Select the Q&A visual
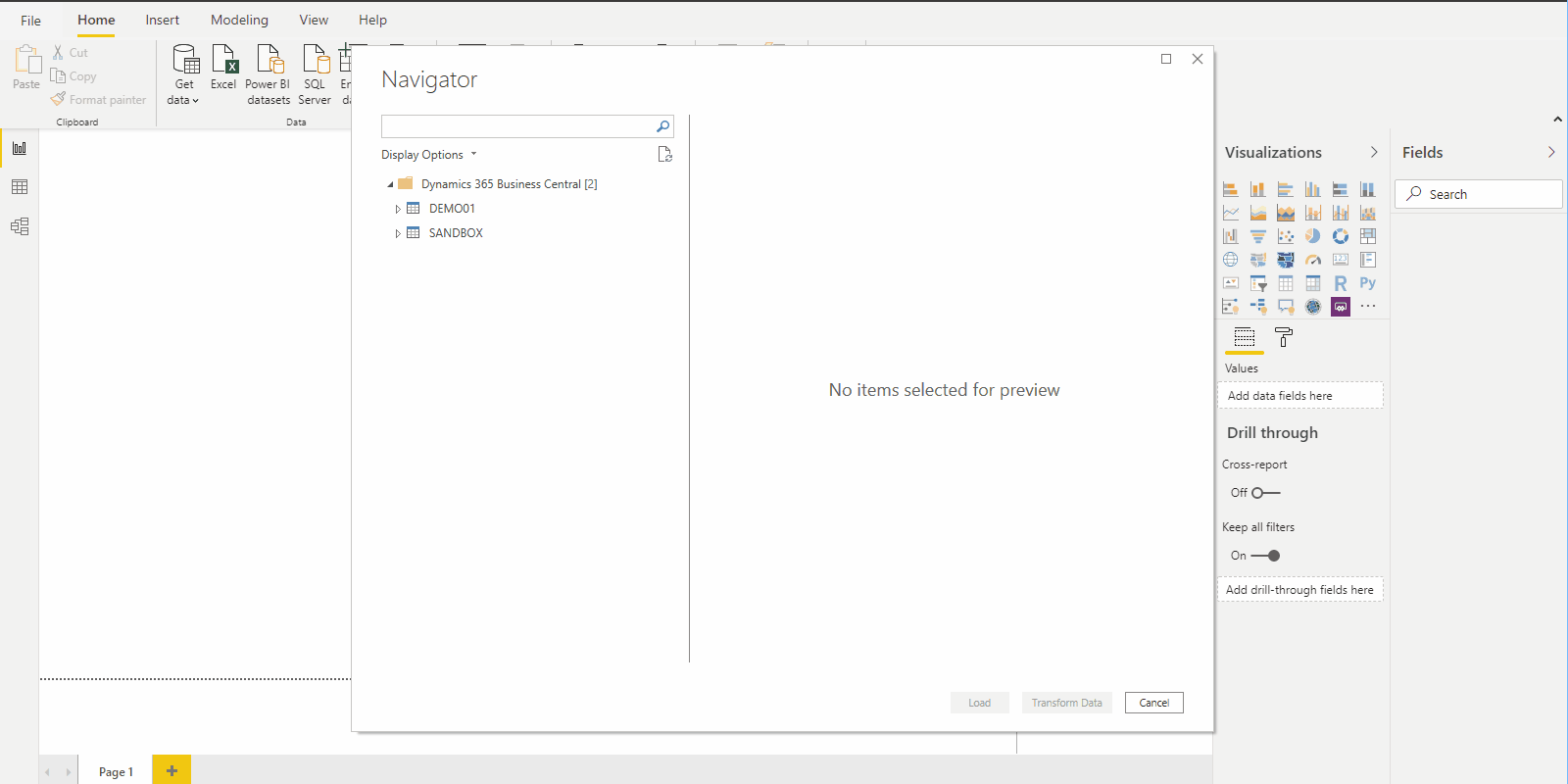This screenshot has height=784, width=1568. point(1286,307)
